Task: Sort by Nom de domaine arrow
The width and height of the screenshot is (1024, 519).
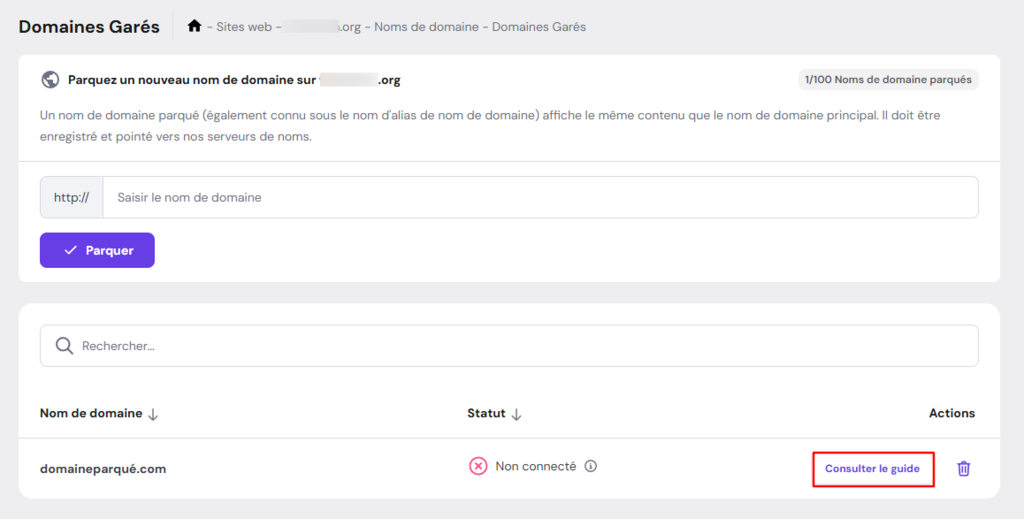Action: (x=153, y=414)
